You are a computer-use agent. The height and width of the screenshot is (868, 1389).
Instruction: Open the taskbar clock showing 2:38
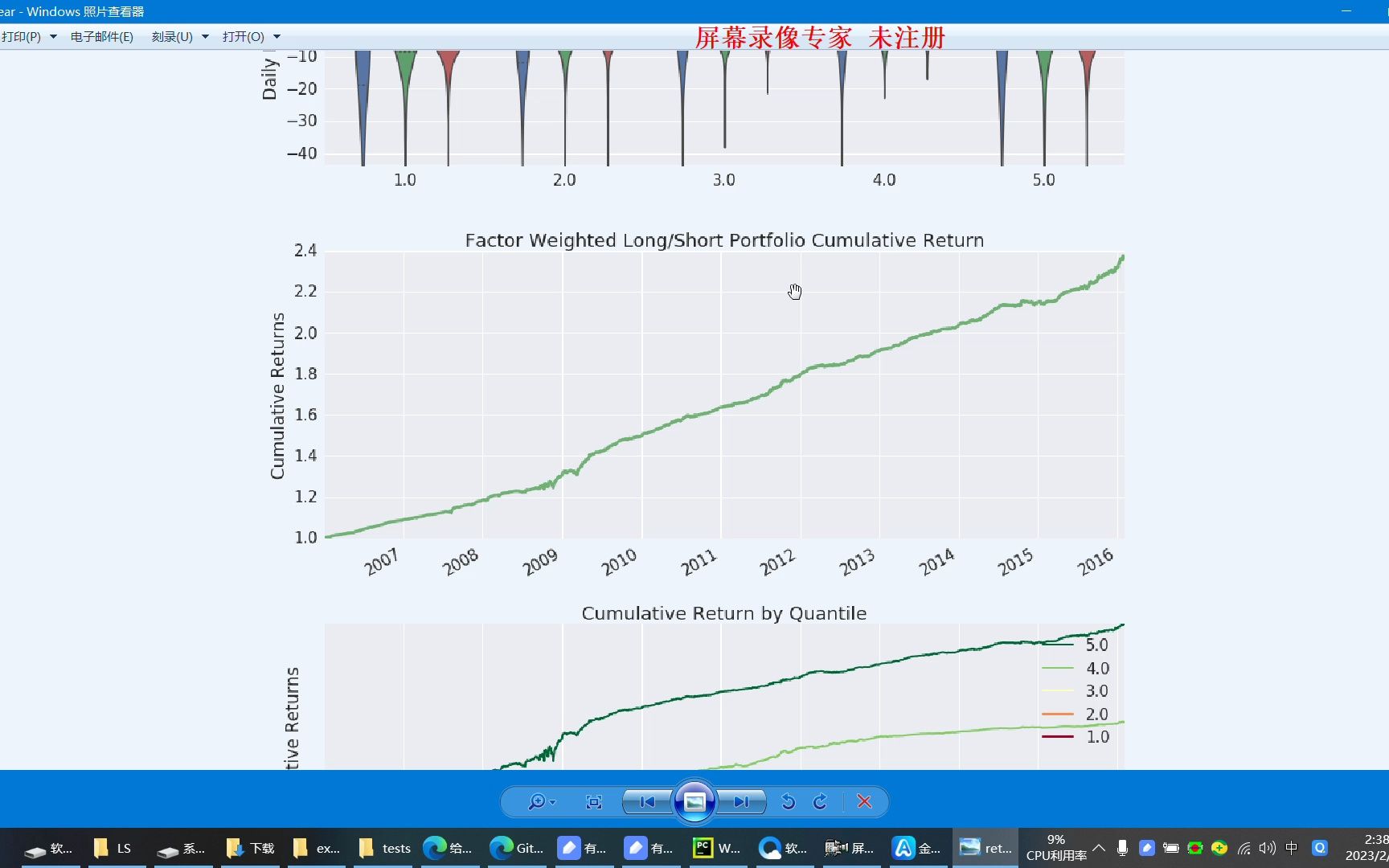pyautogui.click(x=1366, y=848)
